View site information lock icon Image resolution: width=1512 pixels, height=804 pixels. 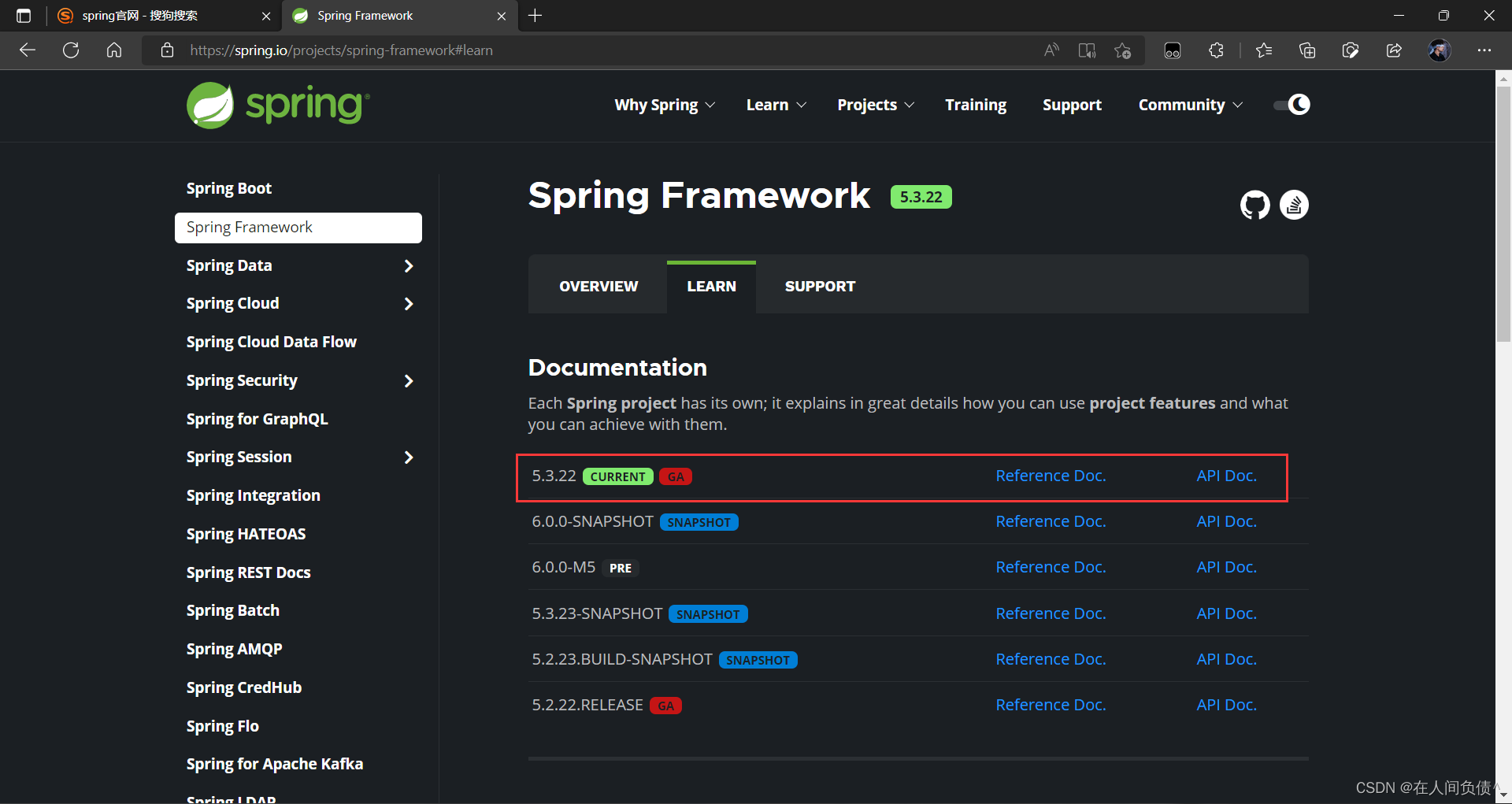pos(167,50)
